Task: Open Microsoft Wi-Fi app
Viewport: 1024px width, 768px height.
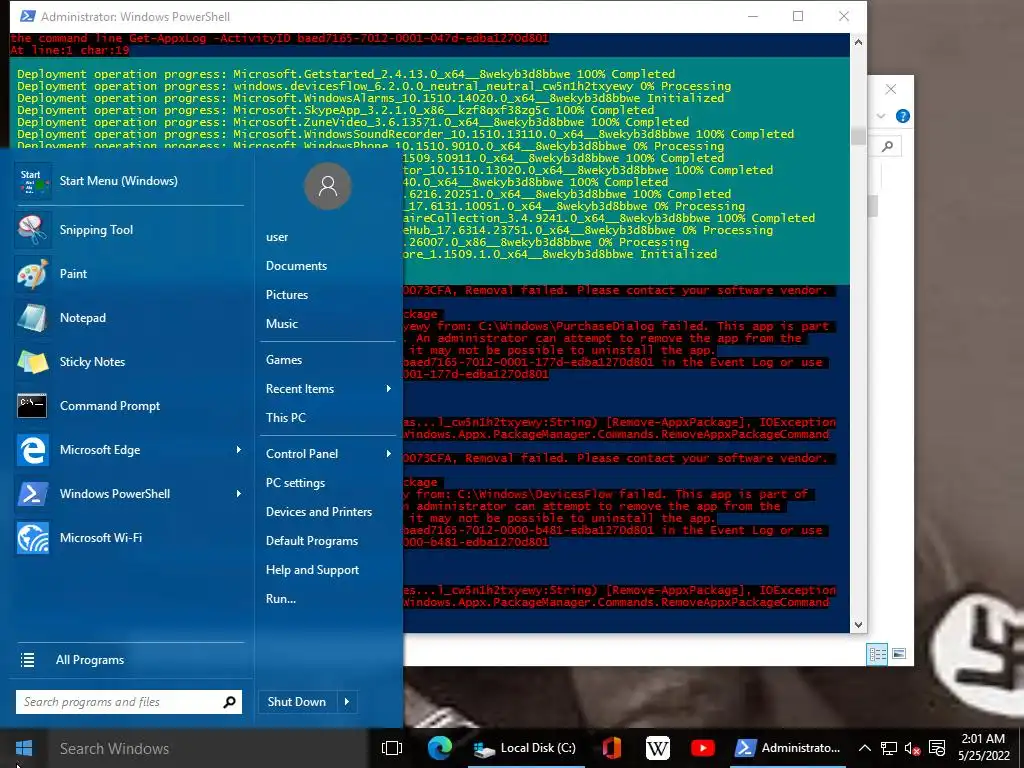Action: [129, 537]
